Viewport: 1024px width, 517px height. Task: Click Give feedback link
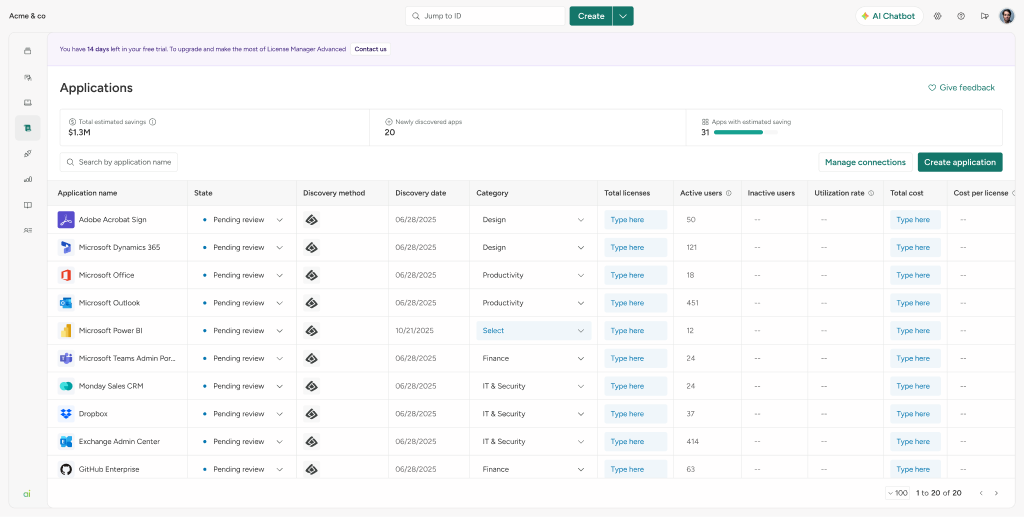[961, 87]
